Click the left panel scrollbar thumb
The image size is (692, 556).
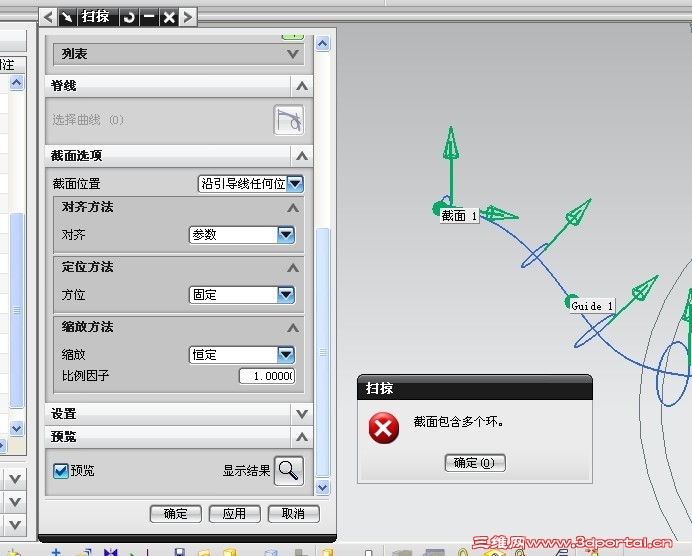pos(16,310)
